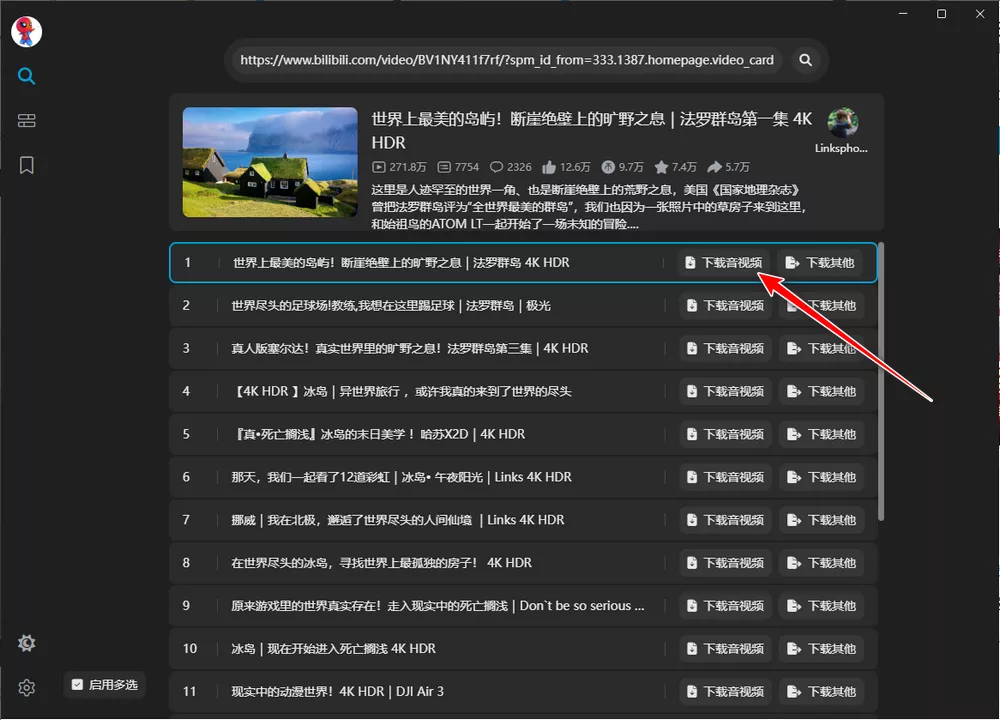Click the video URL input field
This screenshot has height=720, width=1000.
coord(500,60)
